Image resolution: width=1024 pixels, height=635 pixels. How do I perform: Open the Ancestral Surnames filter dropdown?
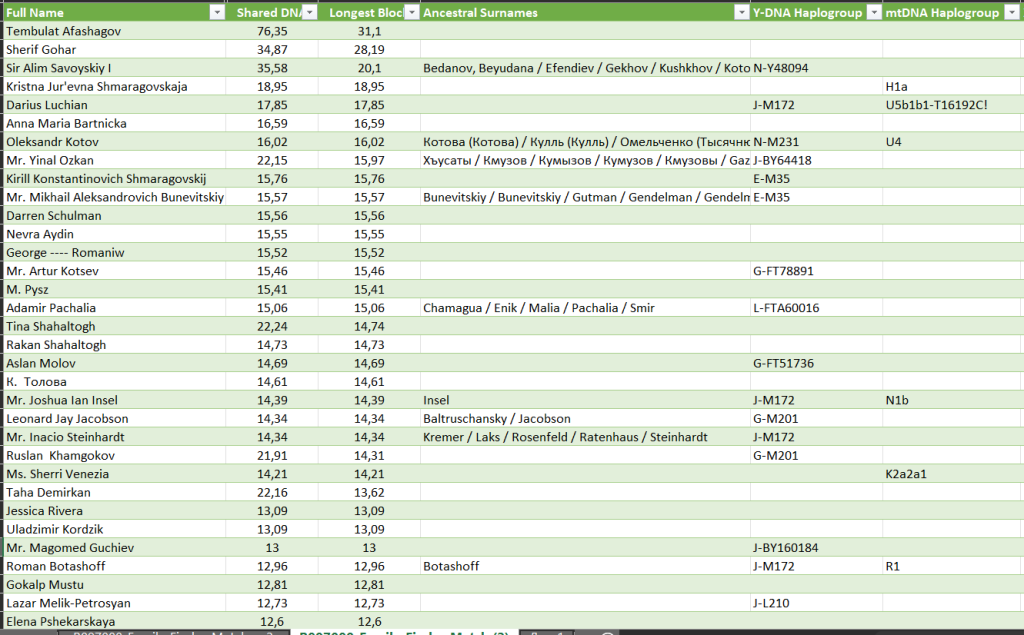click(741, 13)
